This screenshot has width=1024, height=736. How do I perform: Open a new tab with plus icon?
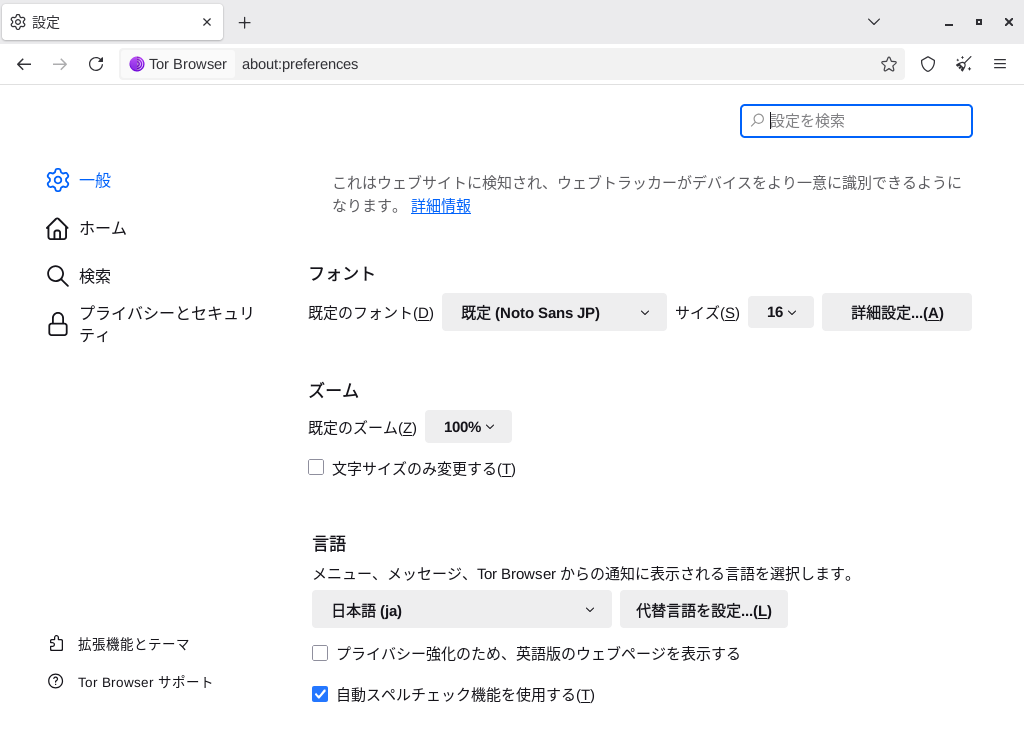[x=244, y=22]
